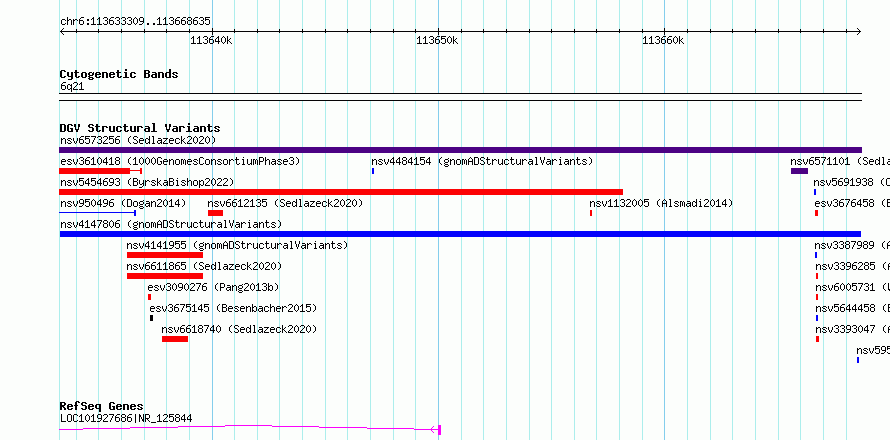The width and height of the screenshot is (890, 440).
Task: Click the long blue nsv4147806 variant bar
Action: click(x=460, y=234)
